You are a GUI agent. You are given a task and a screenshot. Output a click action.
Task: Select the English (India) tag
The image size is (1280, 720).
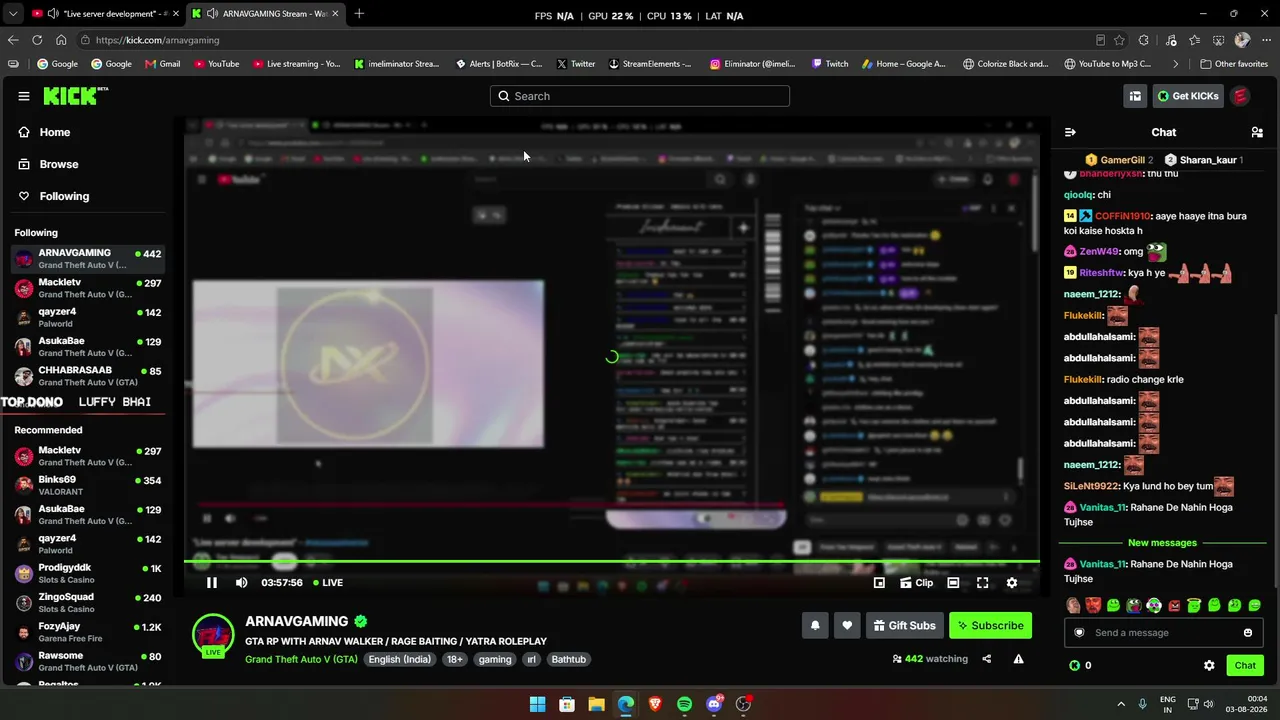tap(399, 660)
